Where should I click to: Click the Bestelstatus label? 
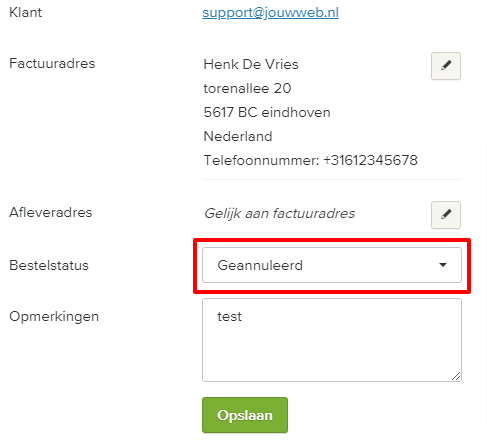point(49,265)
